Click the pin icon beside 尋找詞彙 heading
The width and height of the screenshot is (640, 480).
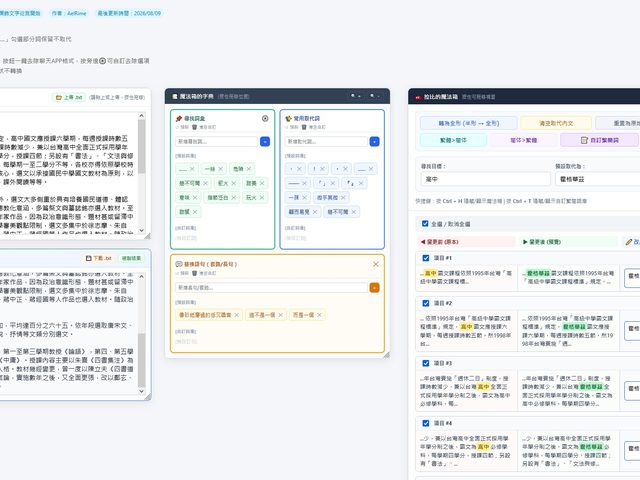(x=179, y=118)
